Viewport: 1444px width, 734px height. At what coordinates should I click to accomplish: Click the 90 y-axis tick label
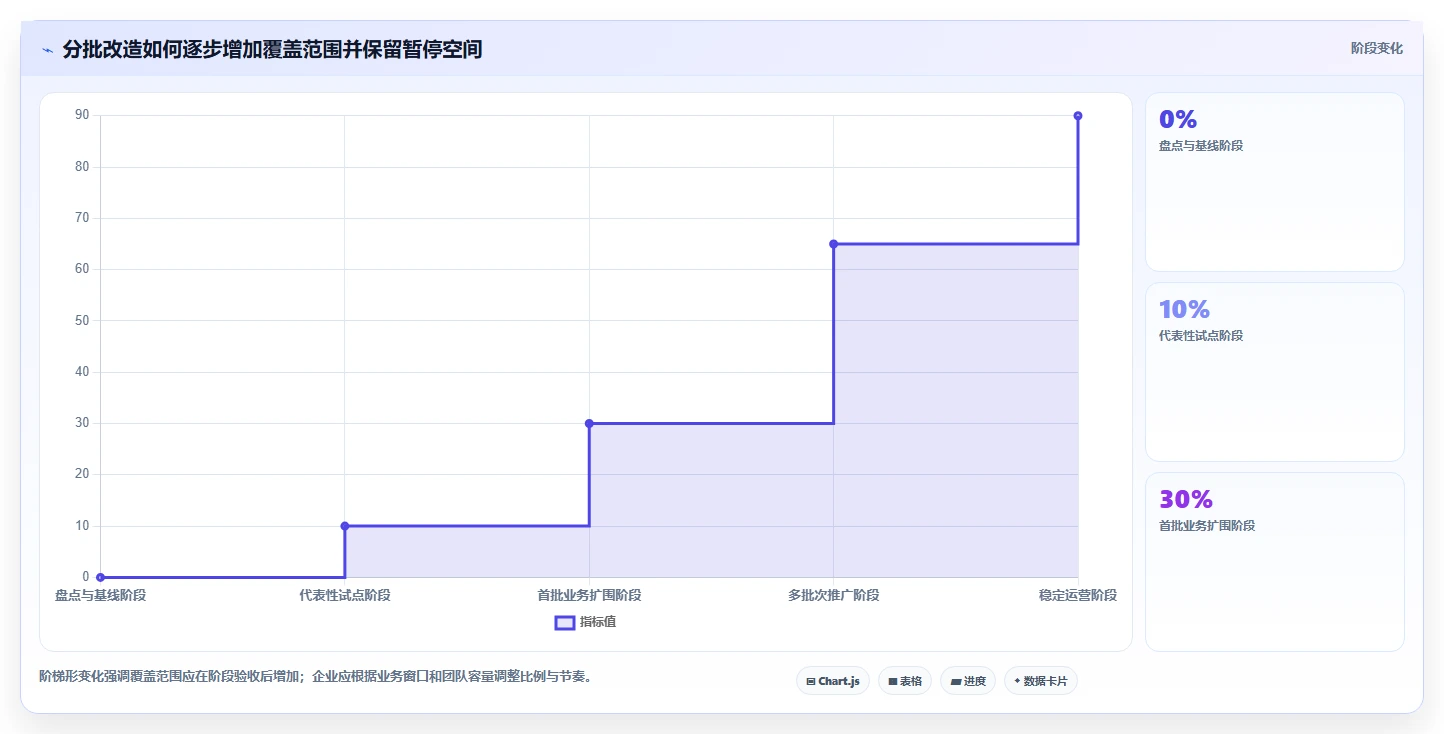82,115
